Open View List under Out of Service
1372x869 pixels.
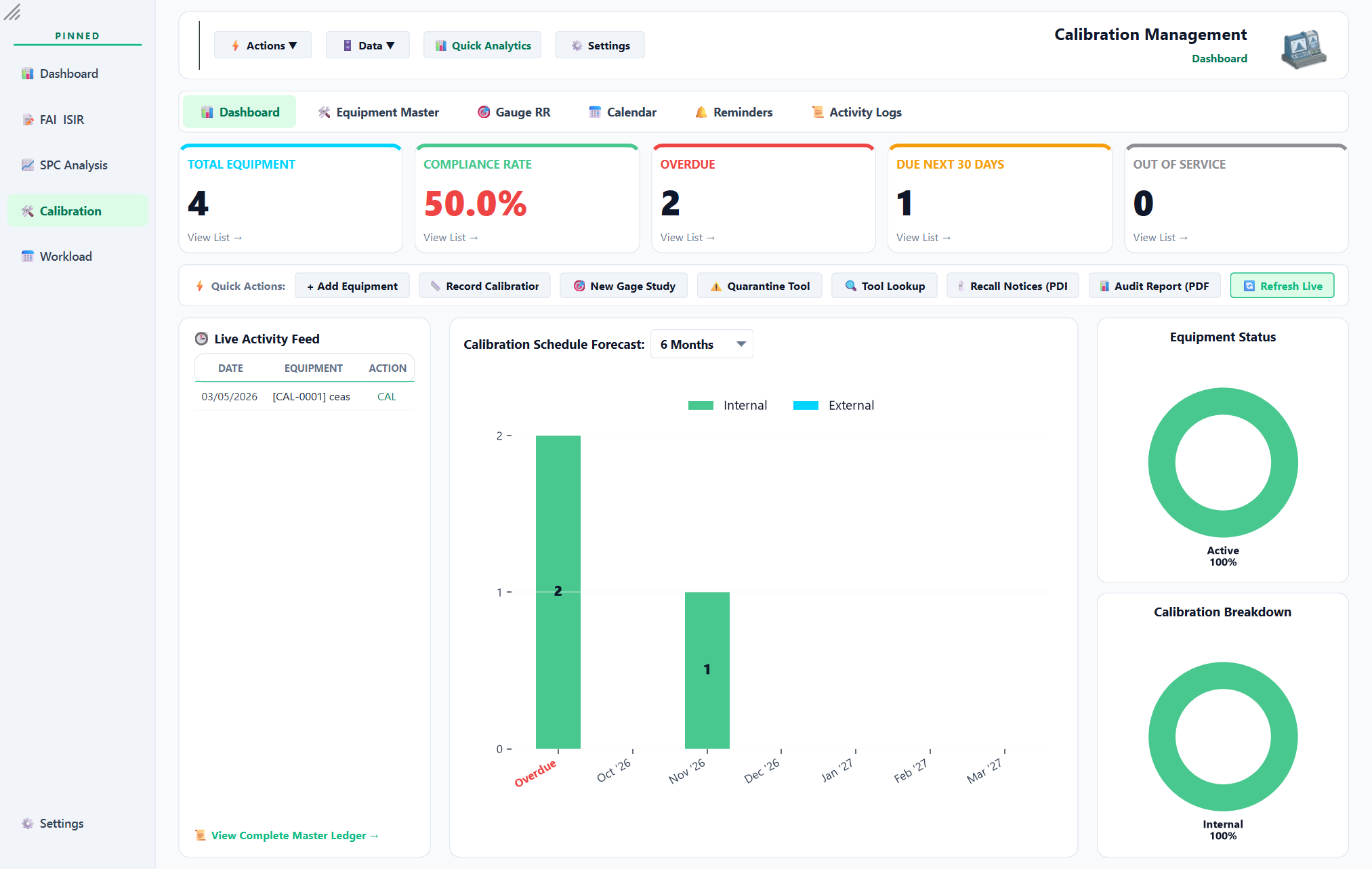pyautogui.click(x=1161, y=238)
